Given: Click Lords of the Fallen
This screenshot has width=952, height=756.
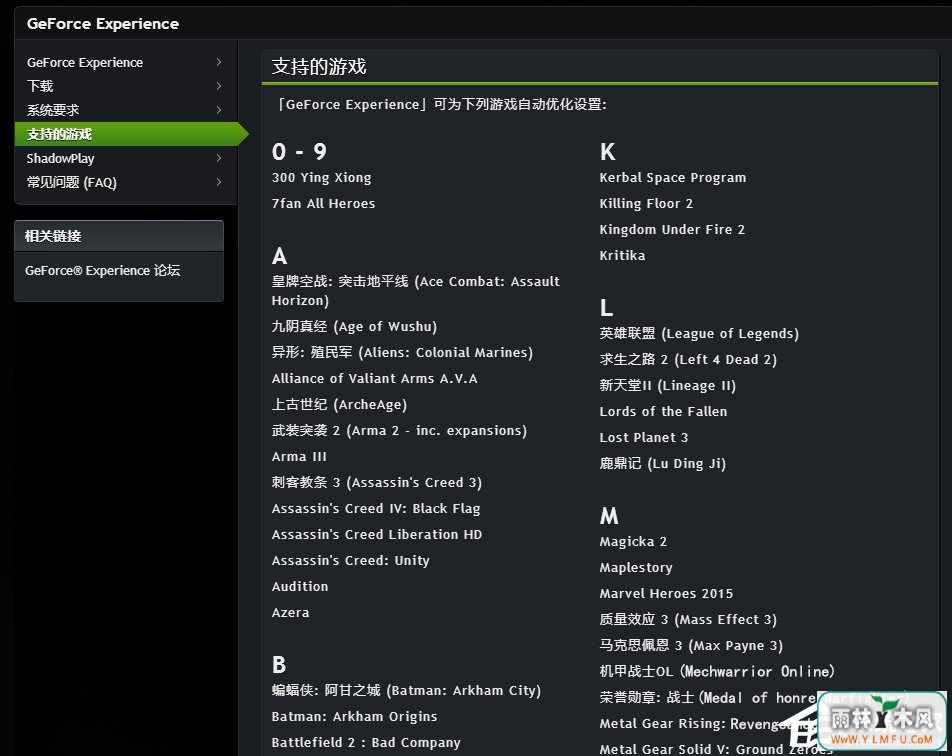Looking at the screenshot, I should pyautogui.click(x=663, y=412).
